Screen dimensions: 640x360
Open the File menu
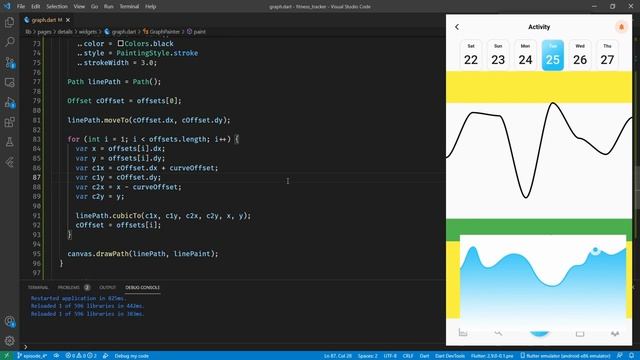21,7
